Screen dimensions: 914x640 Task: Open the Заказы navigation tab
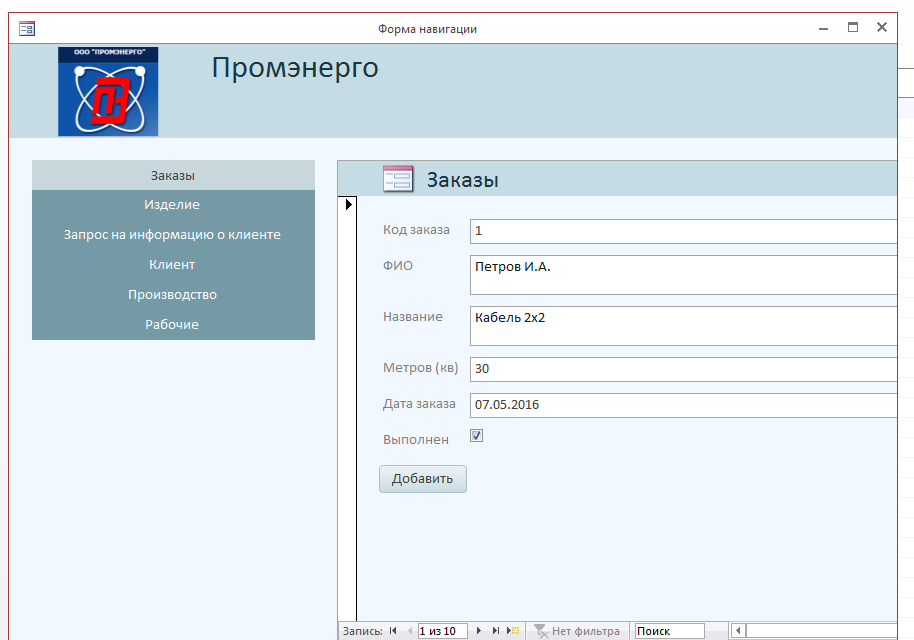(x=173, y=175)
